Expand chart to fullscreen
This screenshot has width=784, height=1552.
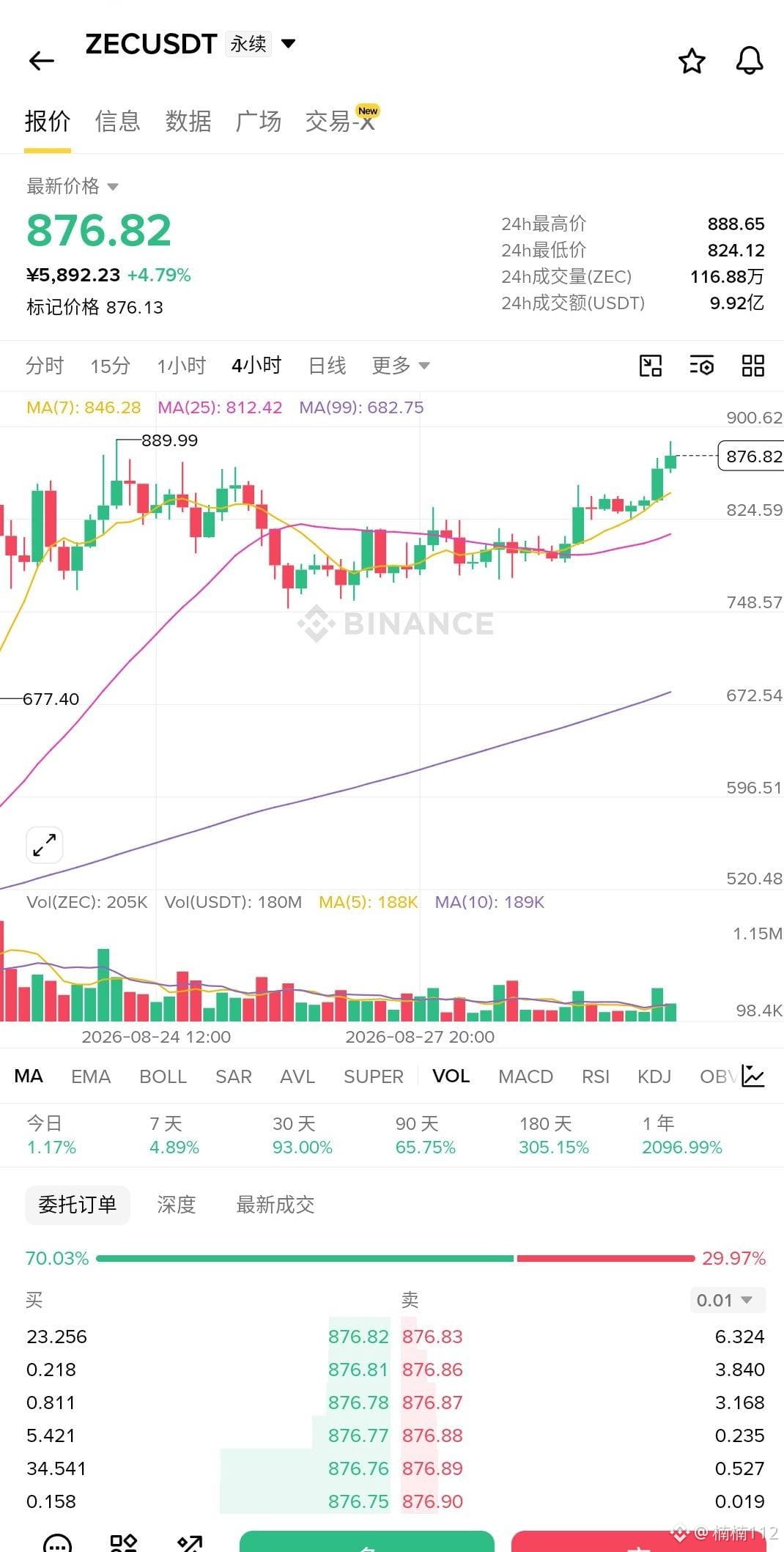click(45, 845)
